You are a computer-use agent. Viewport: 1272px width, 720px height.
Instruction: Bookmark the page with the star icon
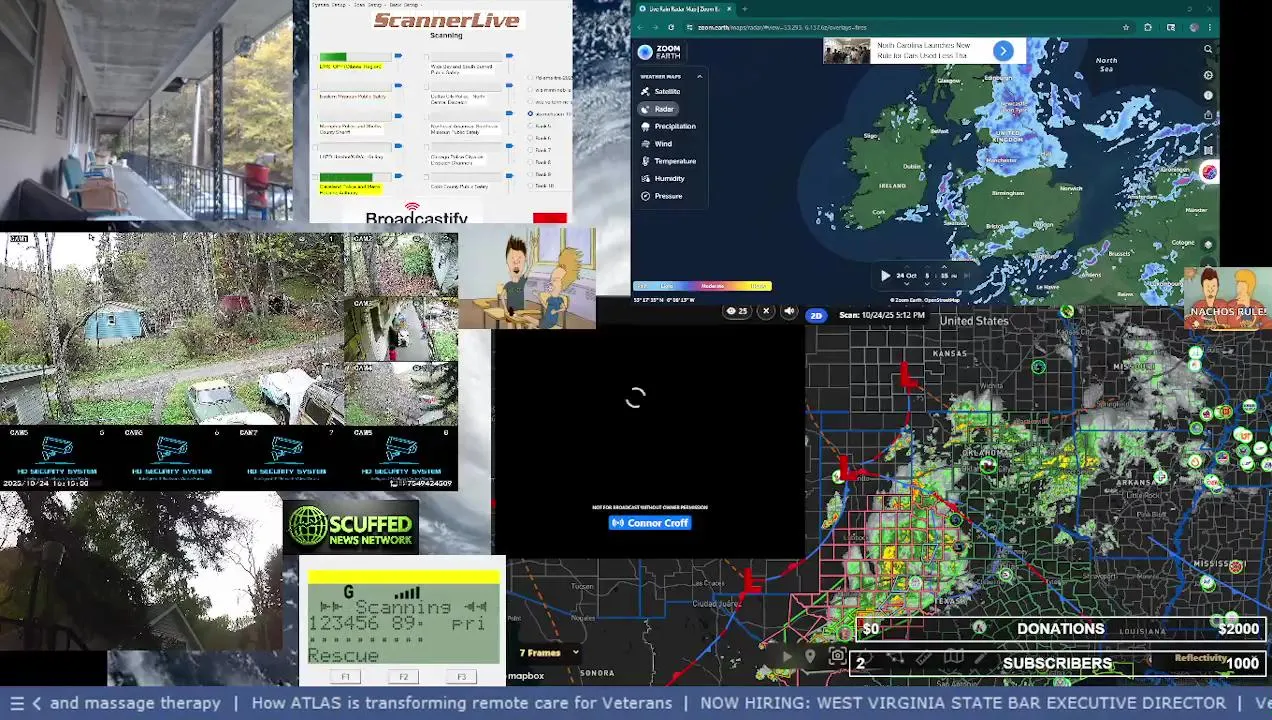(1126, 27)
